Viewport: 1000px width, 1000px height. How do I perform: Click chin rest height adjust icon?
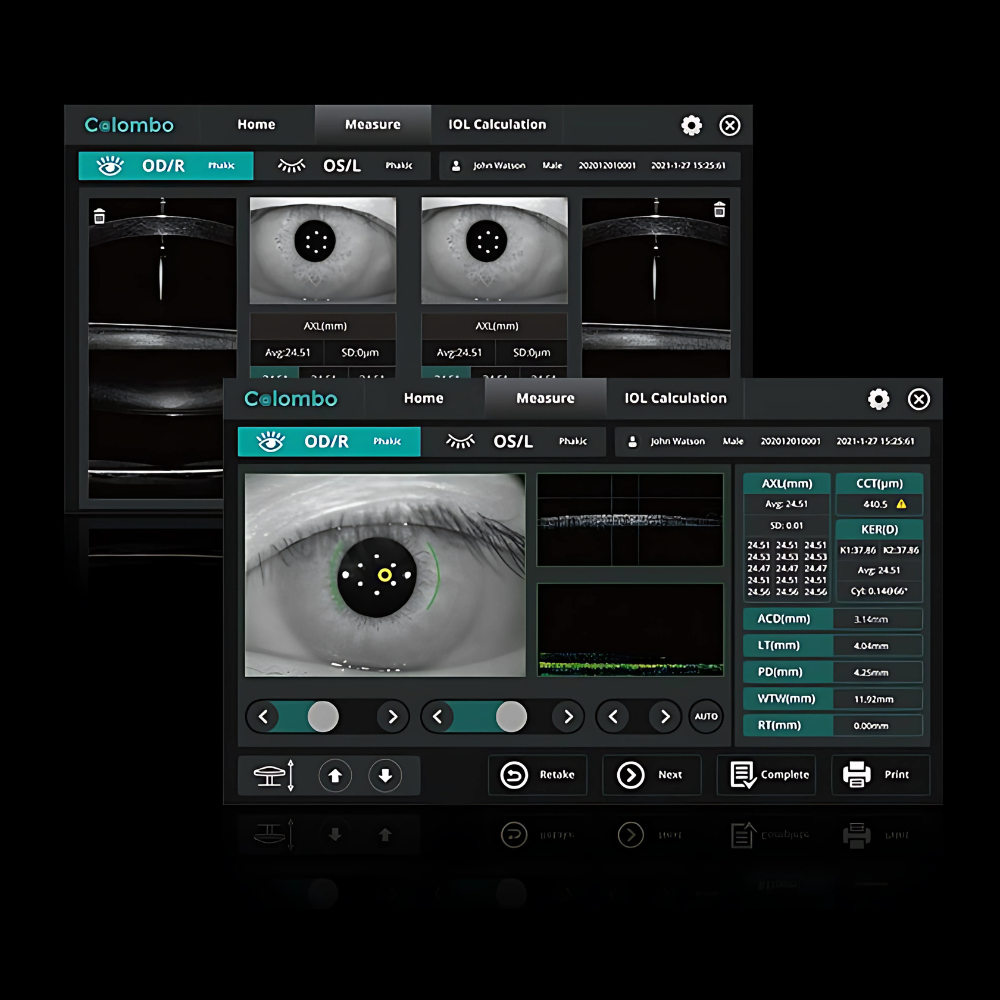point(275,776)
